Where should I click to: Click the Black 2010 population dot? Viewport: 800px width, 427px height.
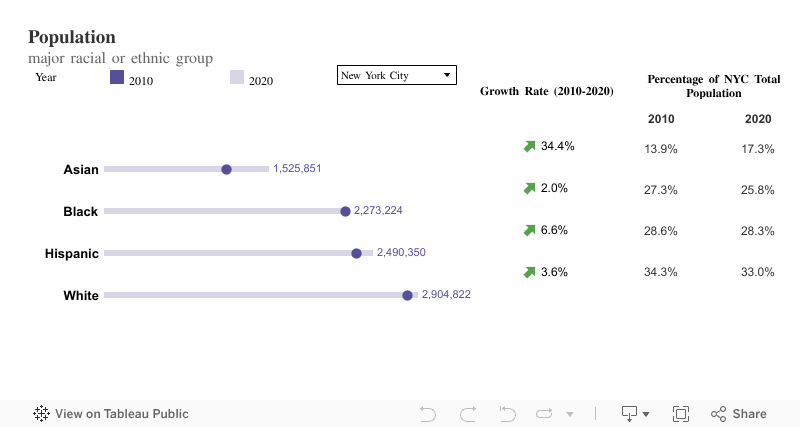point(345,211)
